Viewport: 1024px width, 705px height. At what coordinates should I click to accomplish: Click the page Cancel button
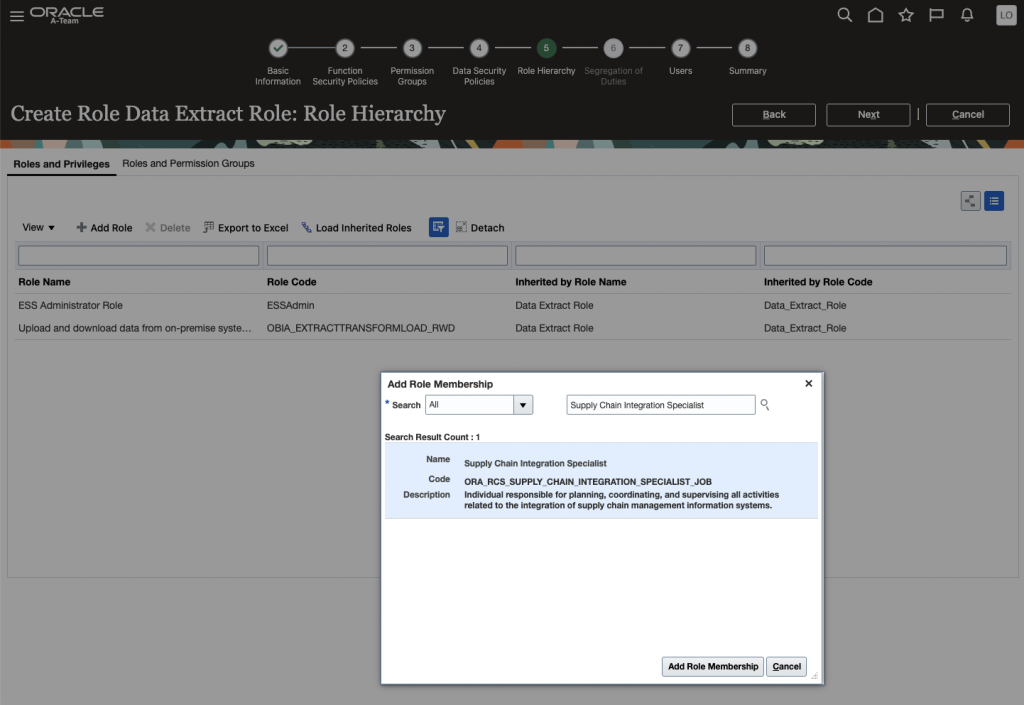coord(968,114)
